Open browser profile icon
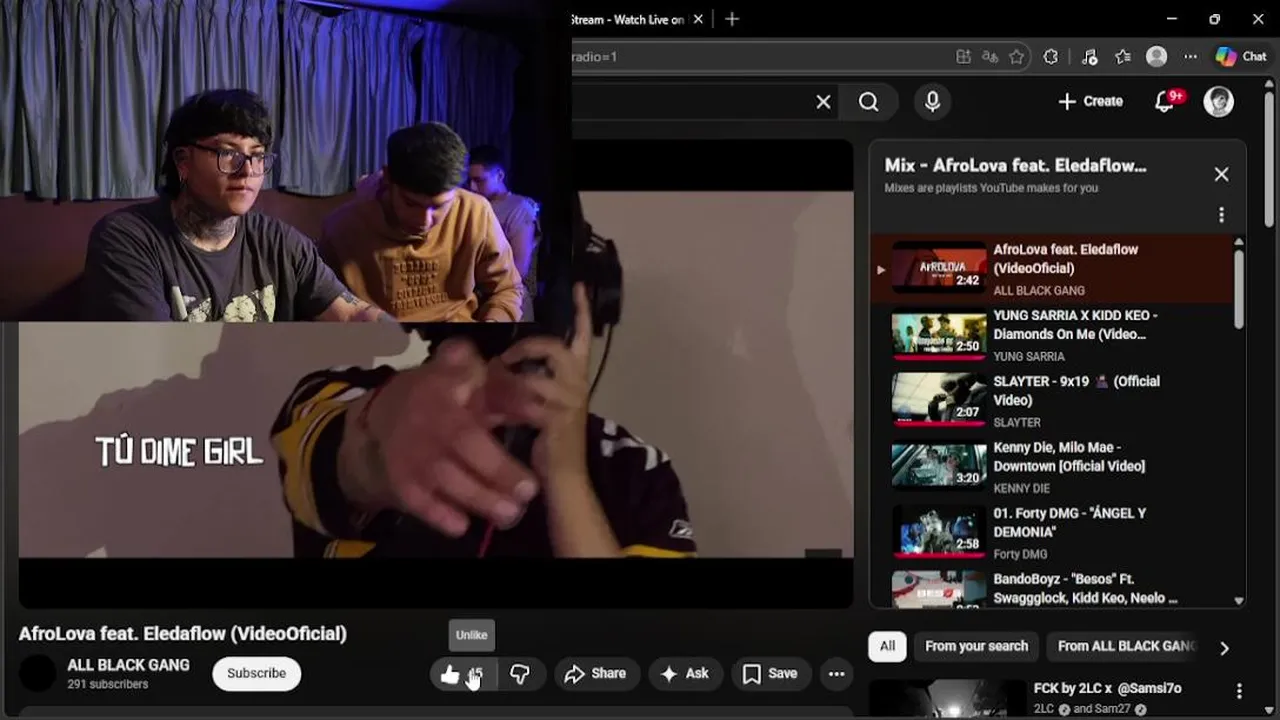This screenshot has height=720, width=1280. (x=1157, y=57)
